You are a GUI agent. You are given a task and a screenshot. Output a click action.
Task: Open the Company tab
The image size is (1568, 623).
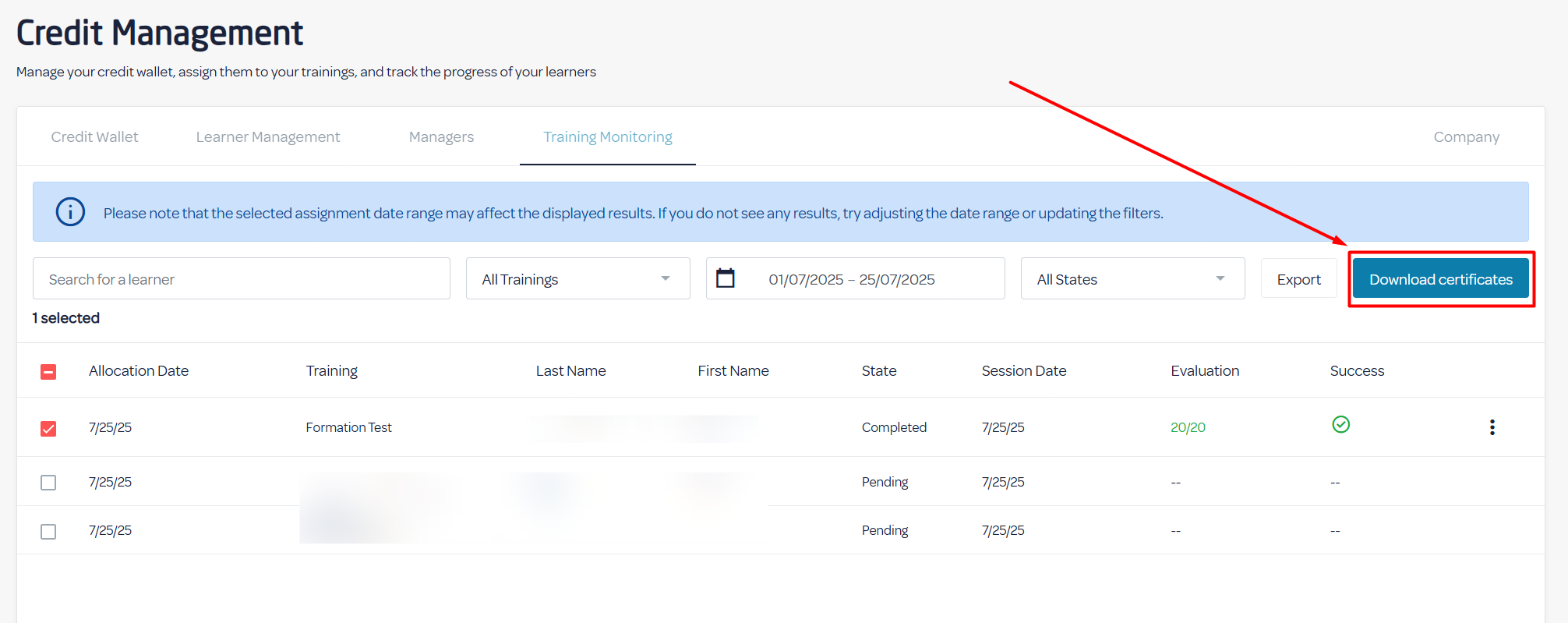[1466, 137]
